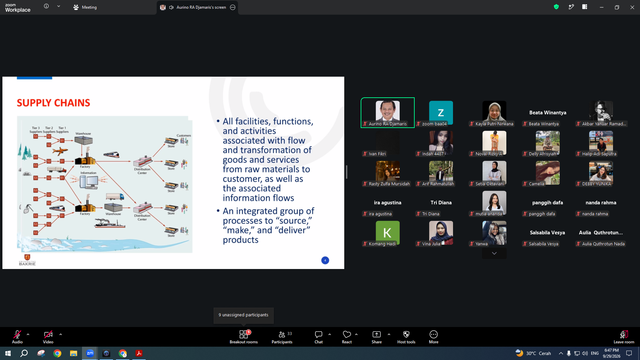
Task: Open the Windows Start menu
Action: (8, 353)
